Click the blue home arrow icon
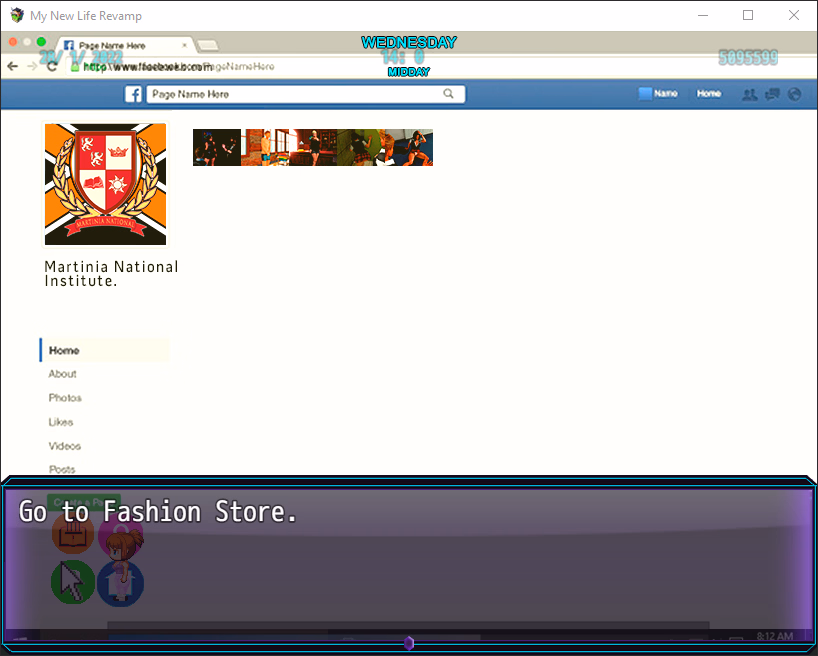 click(121, 582)
